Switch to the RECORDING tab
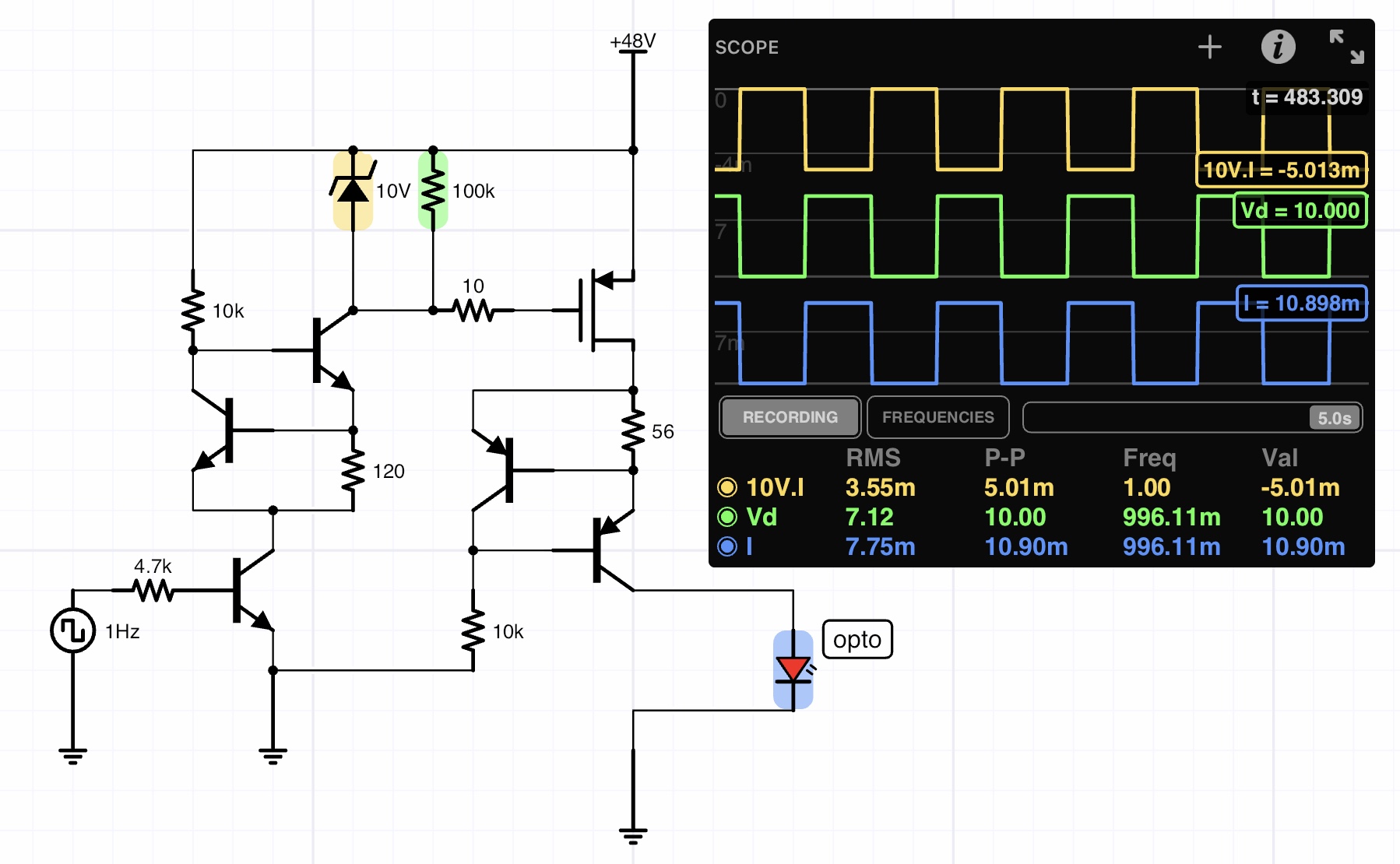Screen dimensions: 1400x864 point(790,417)
